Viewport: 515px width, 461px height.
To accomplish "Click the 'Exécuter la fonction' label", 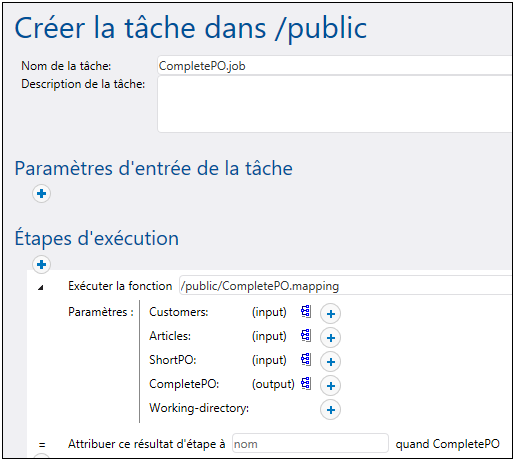I will [x=120, y=286].
